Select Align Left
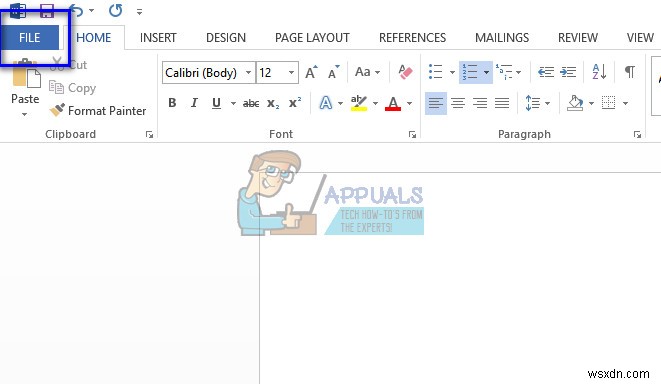Image resolution: width=661 pixels, height=384 pixels. 436,103
